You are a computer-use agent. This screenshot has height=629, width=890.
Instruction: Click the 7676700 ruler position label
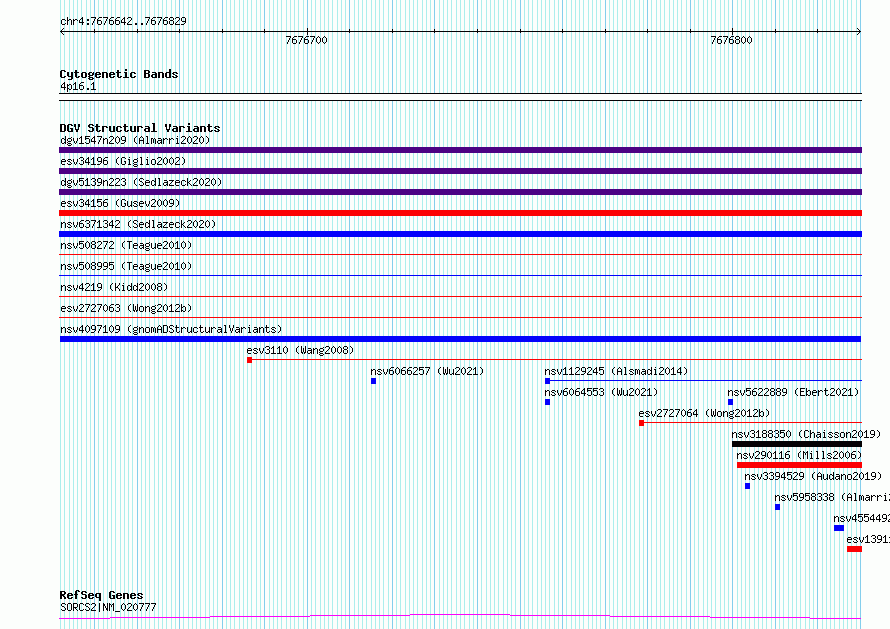click(307, 40)
